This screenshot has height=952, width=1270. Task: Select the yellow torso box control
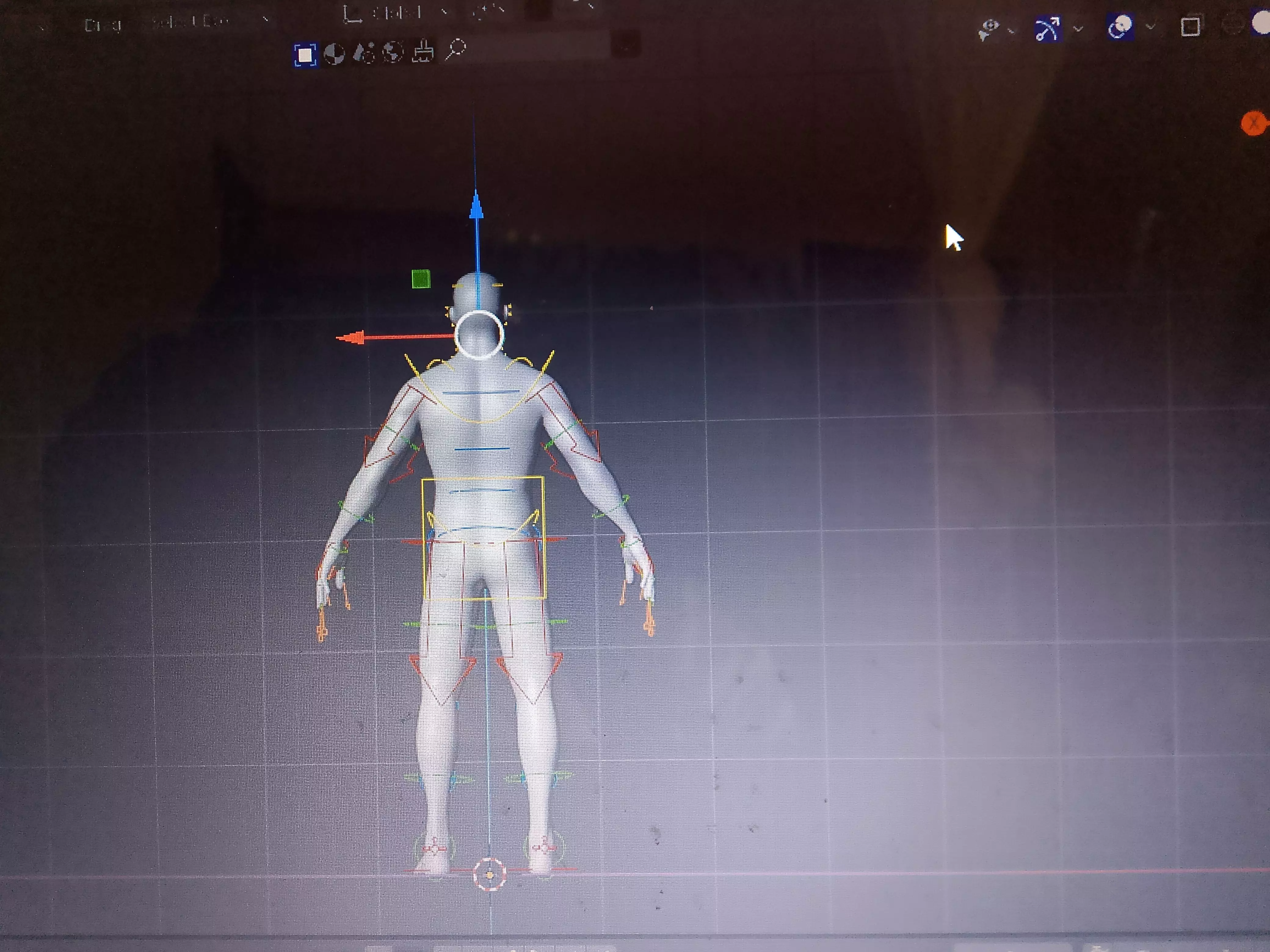(484, 538)
